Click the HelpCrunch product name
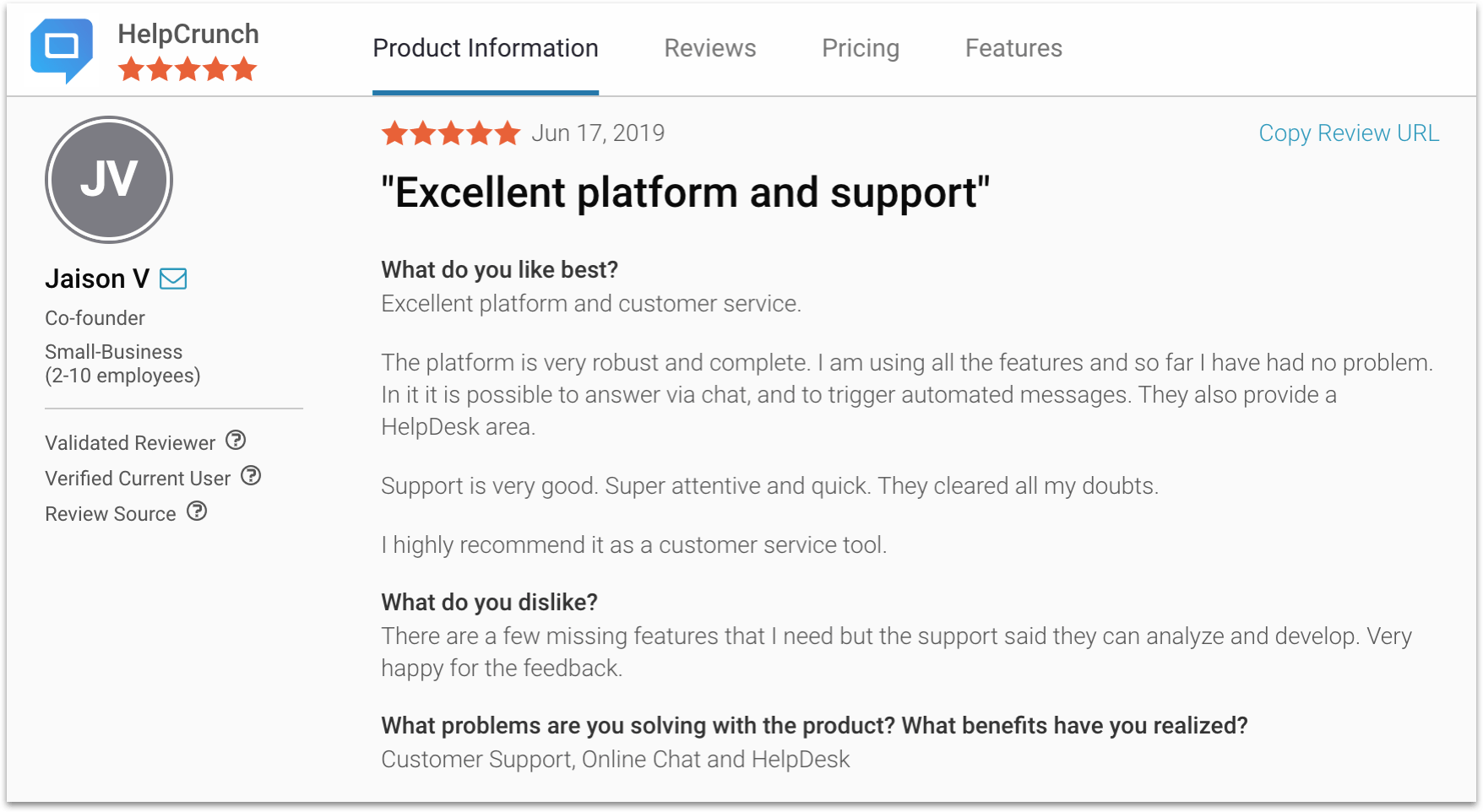The height and width of the screenshot is (812, 1483). 188,34
